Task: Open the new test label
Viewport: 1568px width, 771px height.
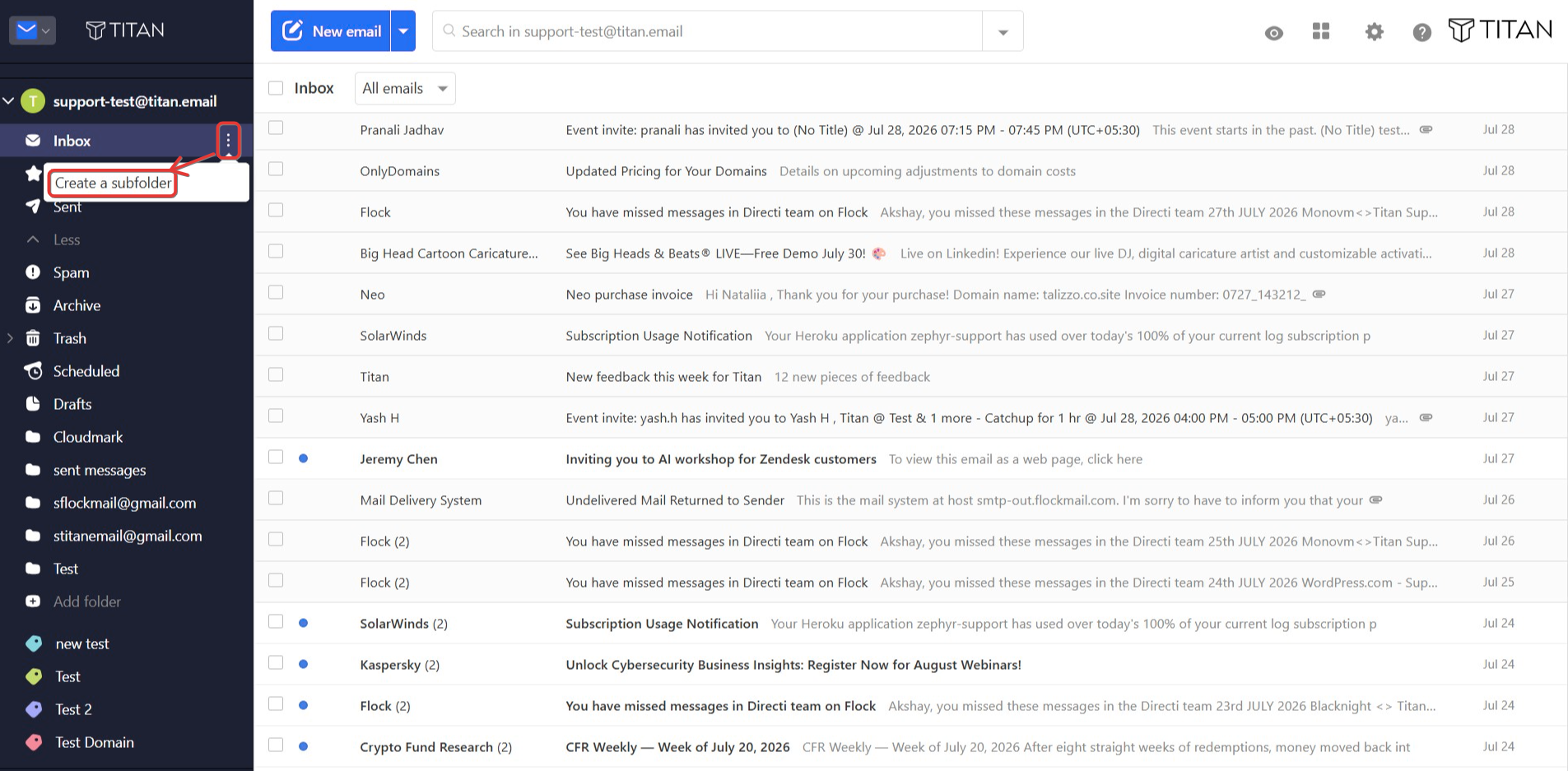Action: click(x=82, y=643)
